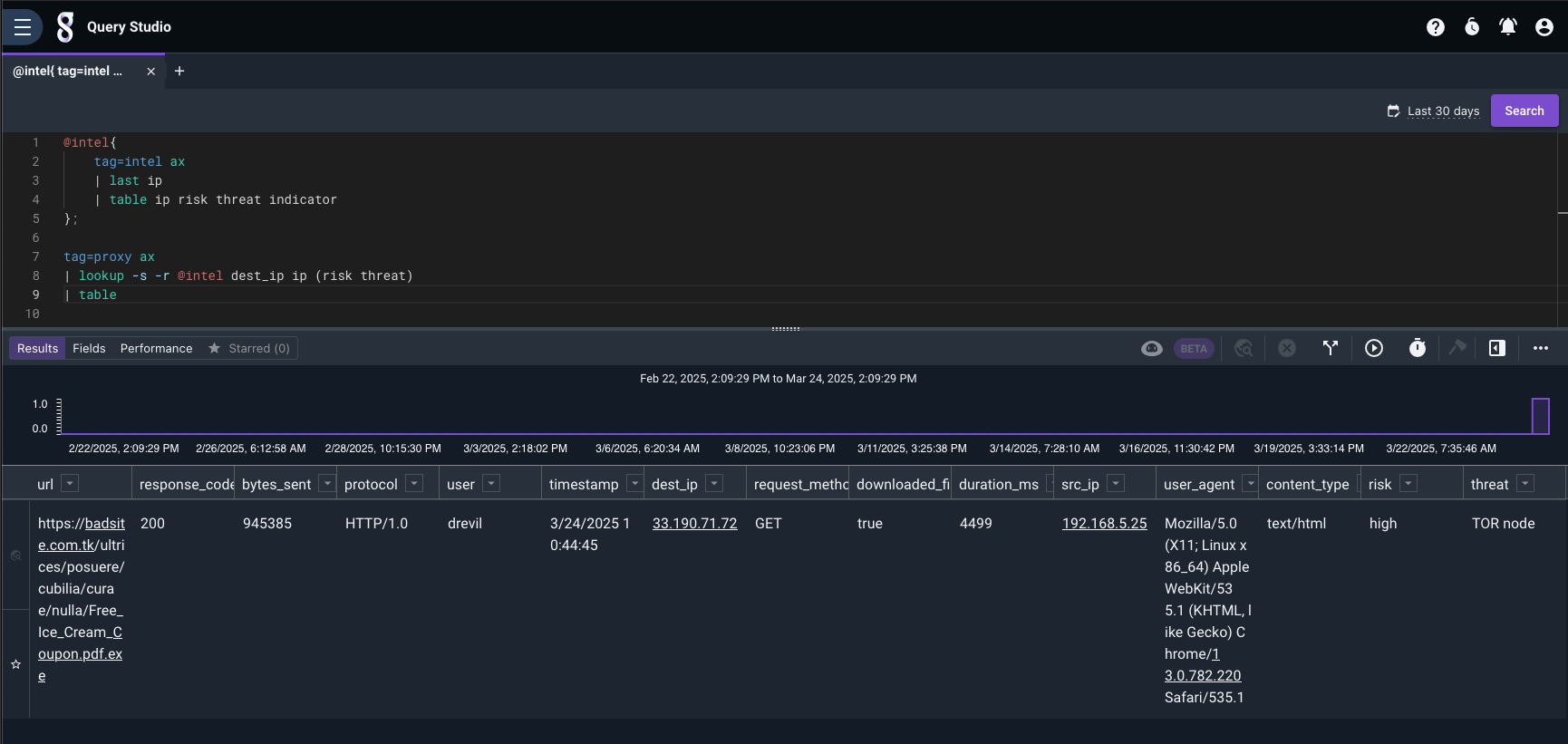This screenshot has width=1568, height=744.
Task: Click the 'drevil' user cell
Action: (465, 523)
